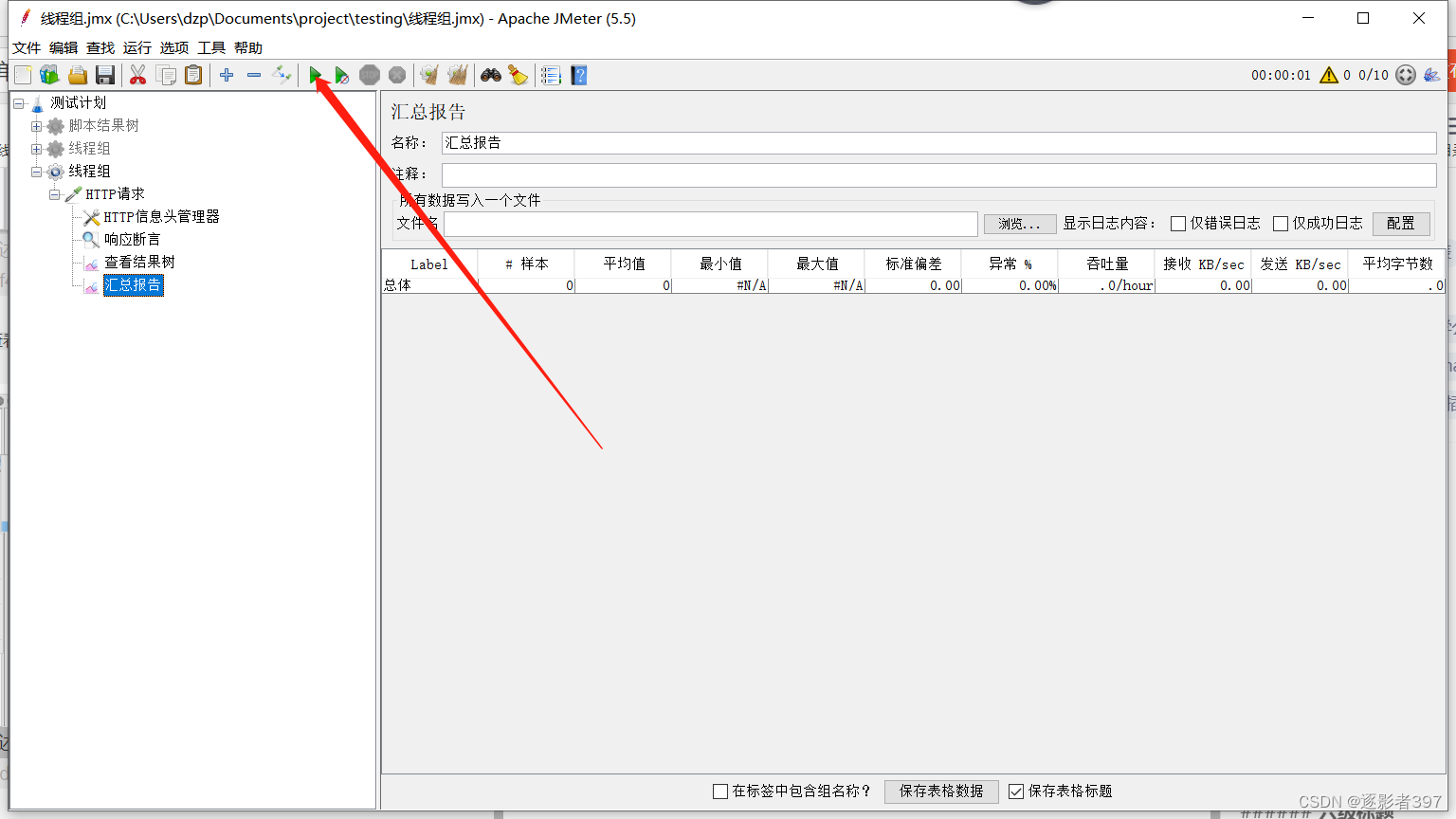
Task: Clear all results with double broom icon
Action: pyautogui.click(x=458, y=75)
